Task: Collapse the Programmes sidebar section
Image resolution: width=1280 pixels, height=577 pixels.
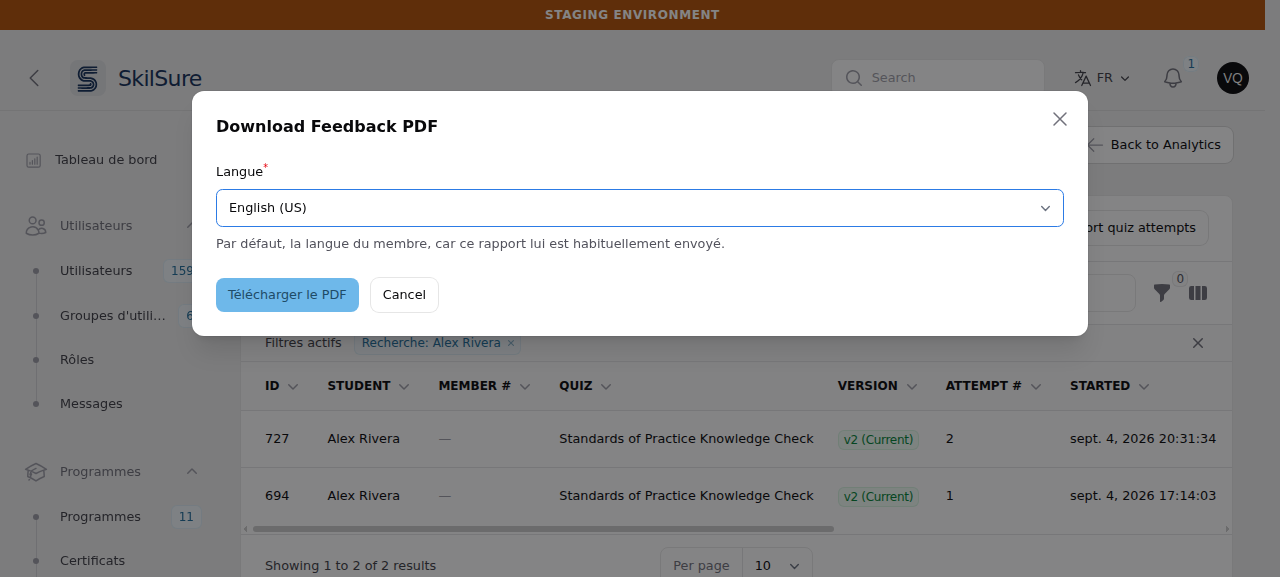Action: click(x=192, y=472)
